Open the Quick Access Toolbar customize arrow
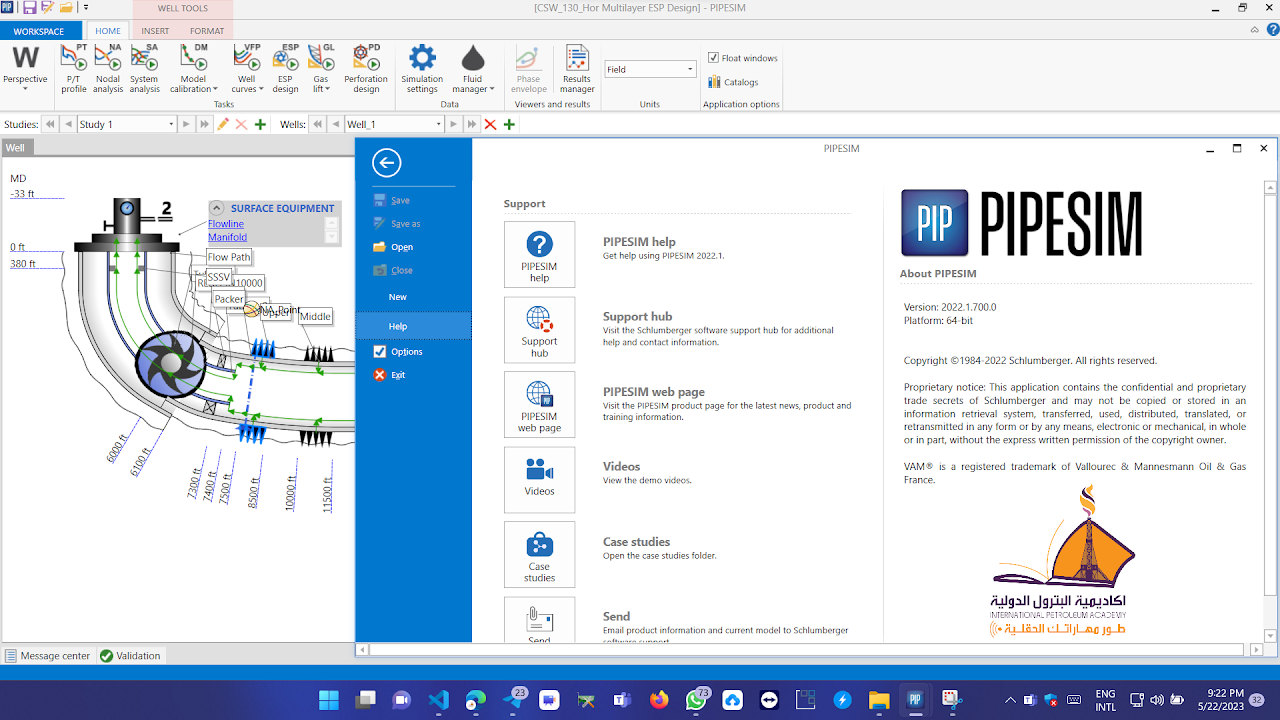Viewport: 1280px width, 720px height. (86, 7)
